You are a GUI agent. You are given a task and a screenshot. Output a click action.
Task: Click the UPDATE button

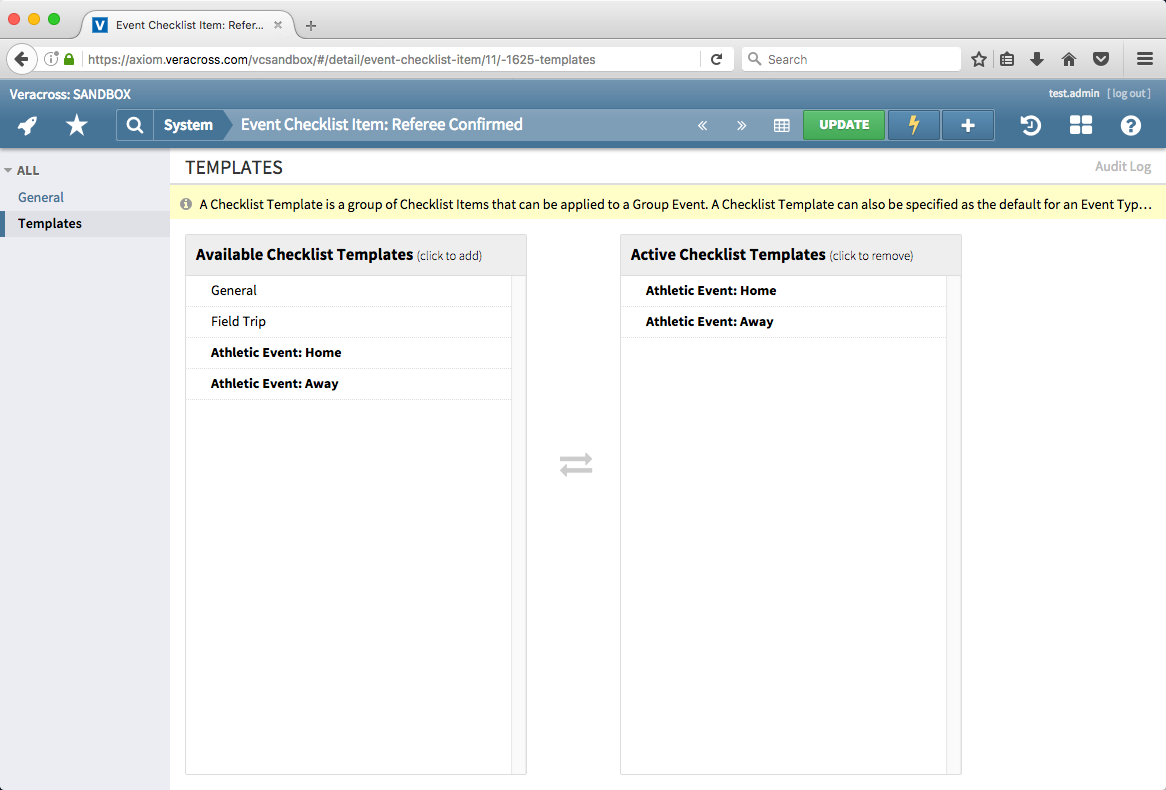(x=844, y=125)
